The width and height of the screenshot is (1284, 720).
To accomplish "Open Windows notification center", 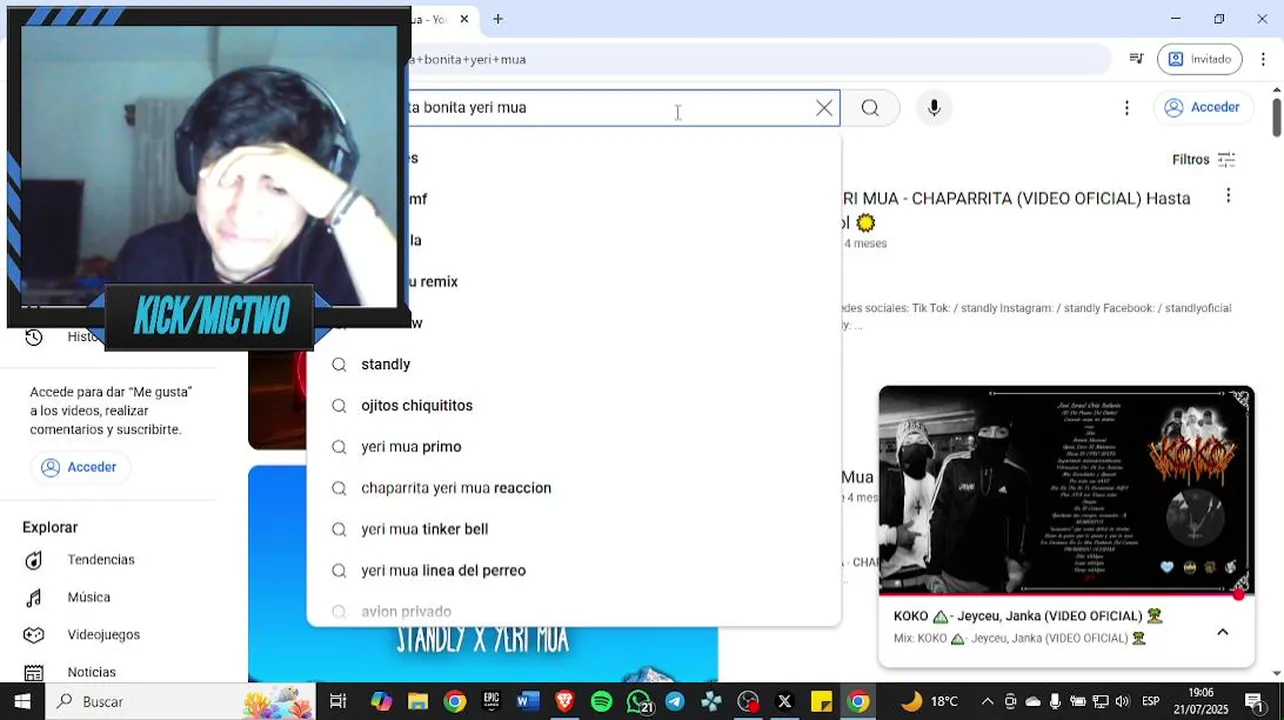I will [x=1254, y=701].
